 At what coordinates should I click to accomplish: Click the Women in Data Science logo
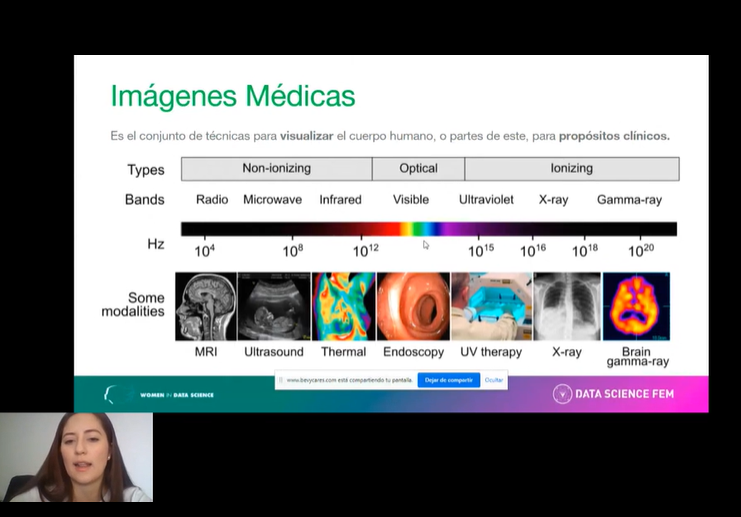(159, 394)
